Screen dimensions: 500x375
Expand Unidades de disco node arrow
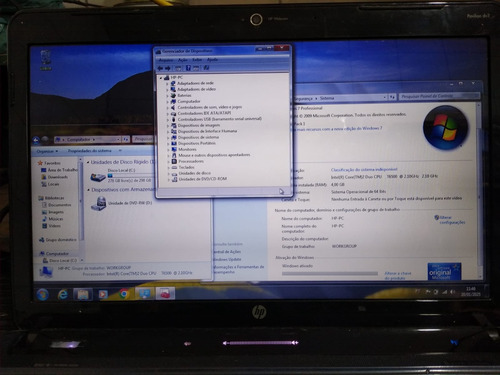pyautogui.click(x=169, y=174)
